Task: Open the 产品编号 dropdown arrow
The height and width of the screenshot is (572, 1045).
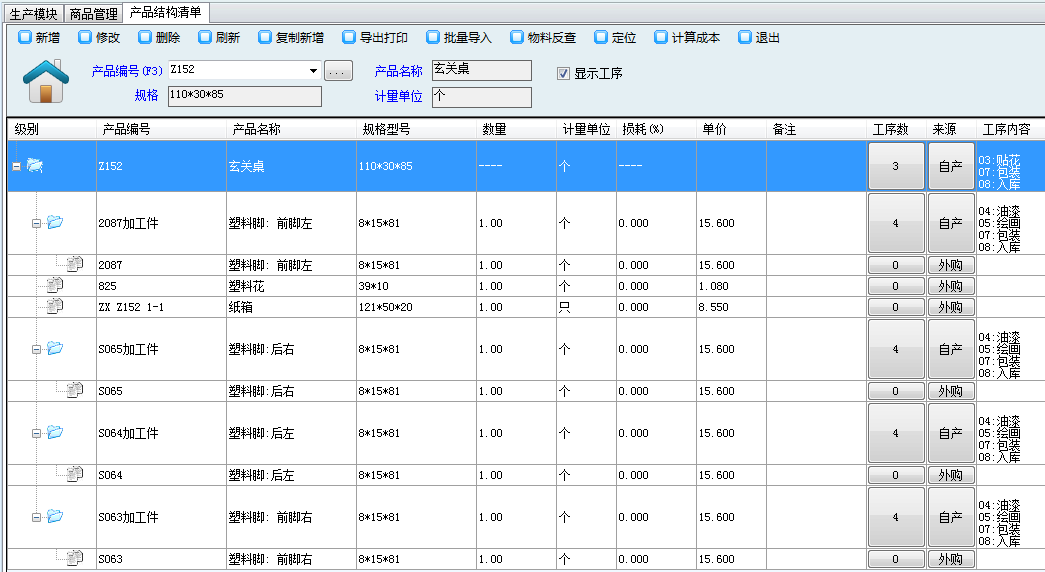Action: [x=313, y=71]
